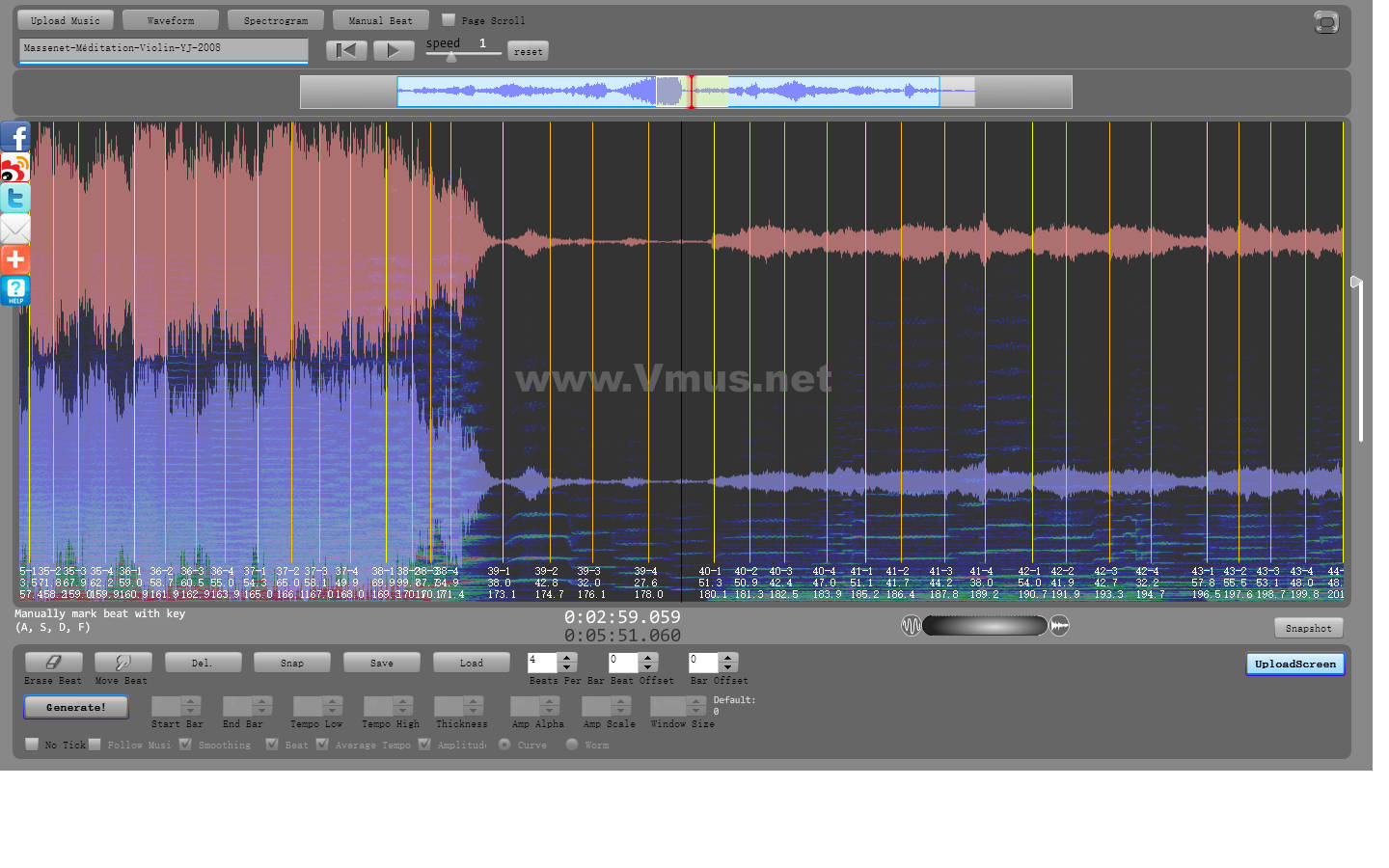This screenshot has height=868, width=1389.
Task: Increase Bar Offset with up arrow
Action: (728, 658)
